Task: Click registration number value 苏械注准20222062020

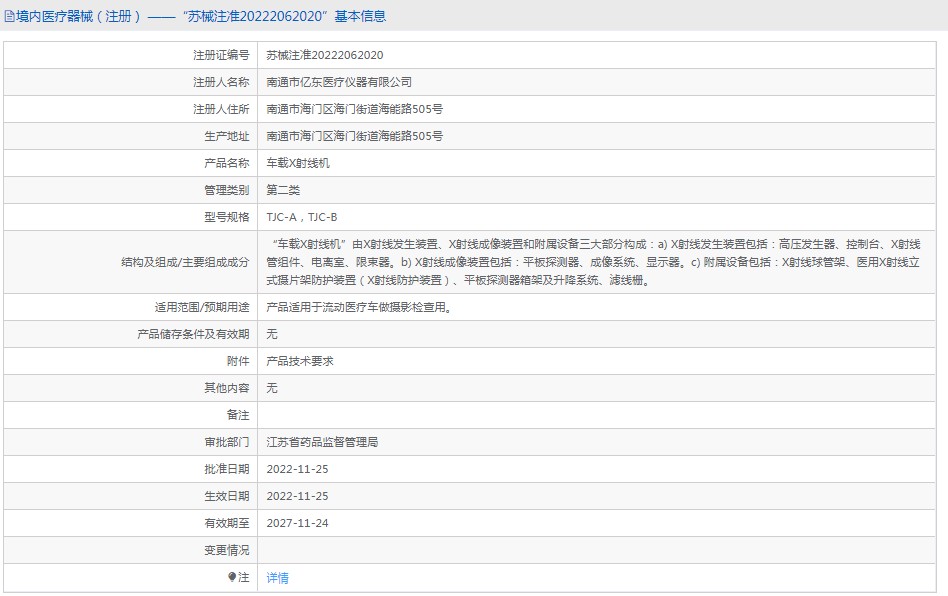Action: click(x=325, y=55)
